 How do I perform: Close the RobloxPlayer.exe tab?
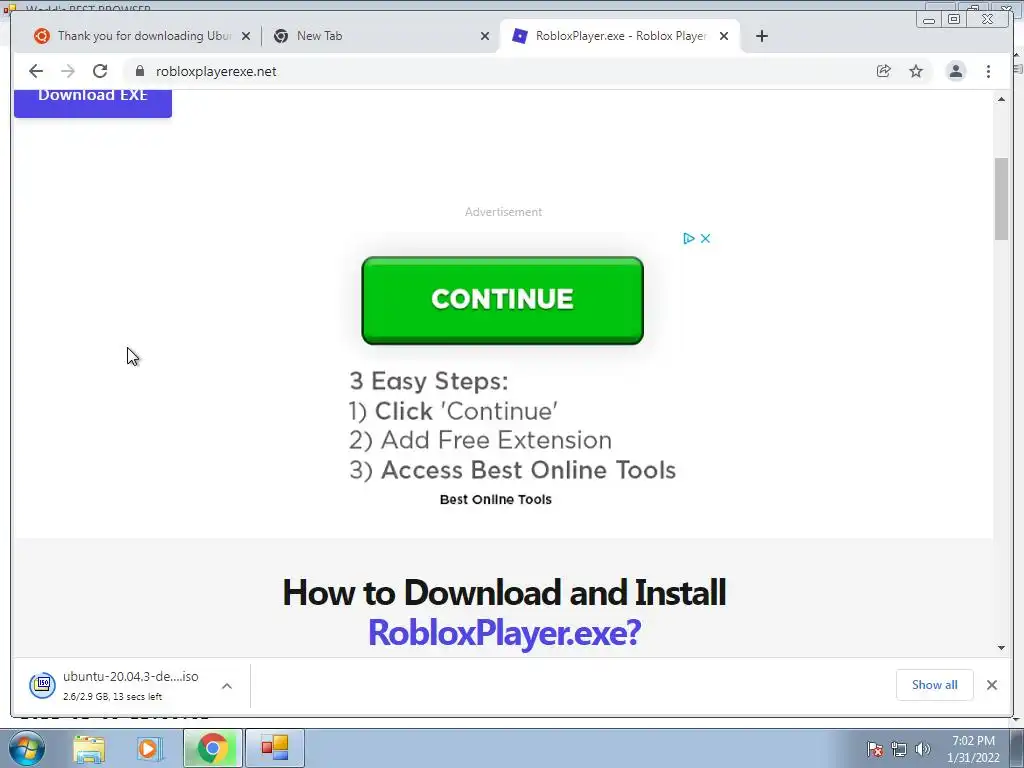[724, 37]
